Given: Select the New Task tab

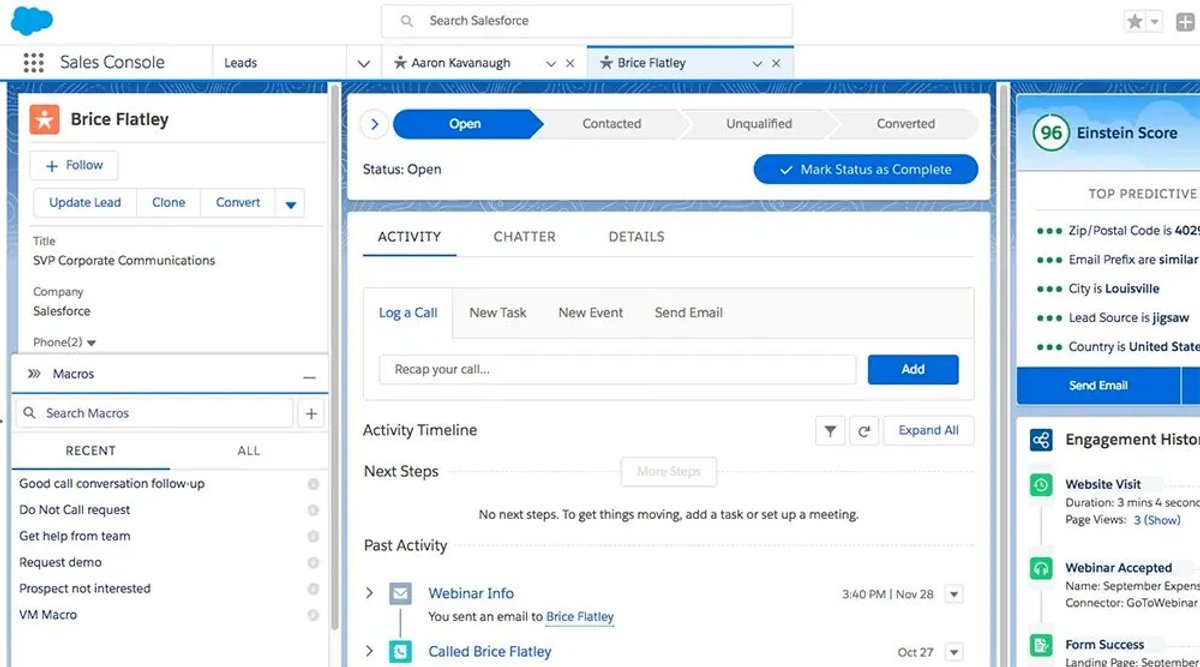Looking at the screenshot, I should point(498,313).
